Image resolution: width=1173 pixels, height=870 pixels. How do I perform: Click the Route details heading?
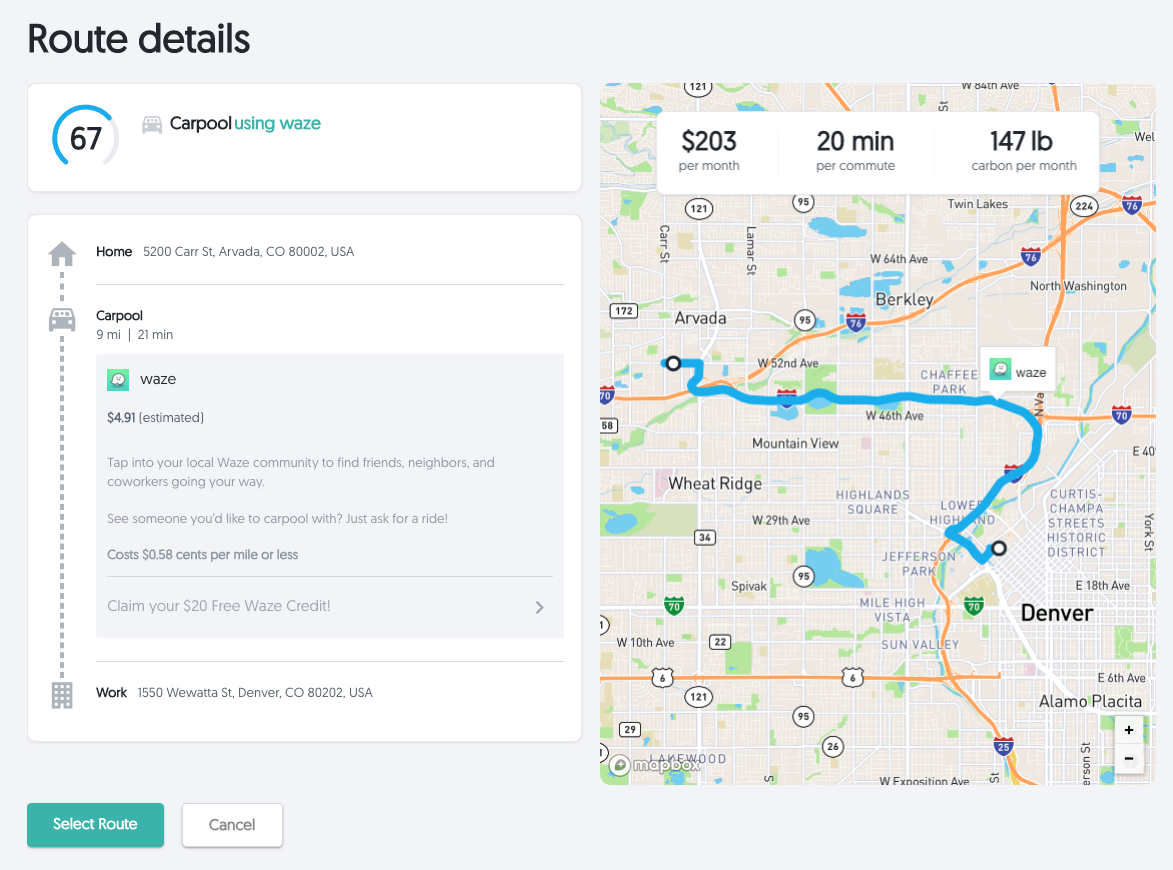(139, 39)
